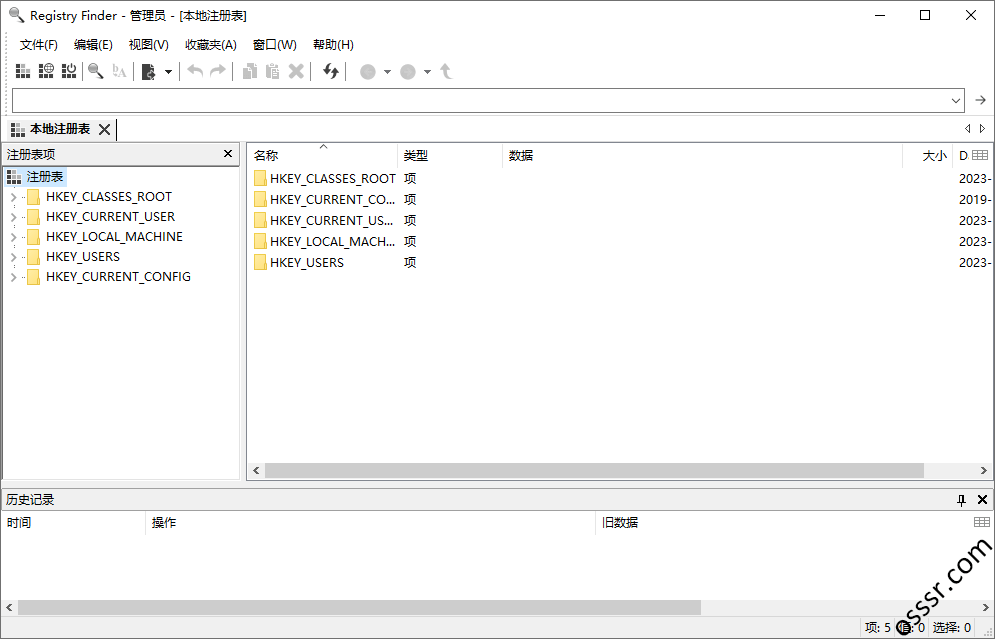Image resolution: width=995 pixels, height=639 pixels.
Task: Click the 操作 column in history
Action: 371,523
